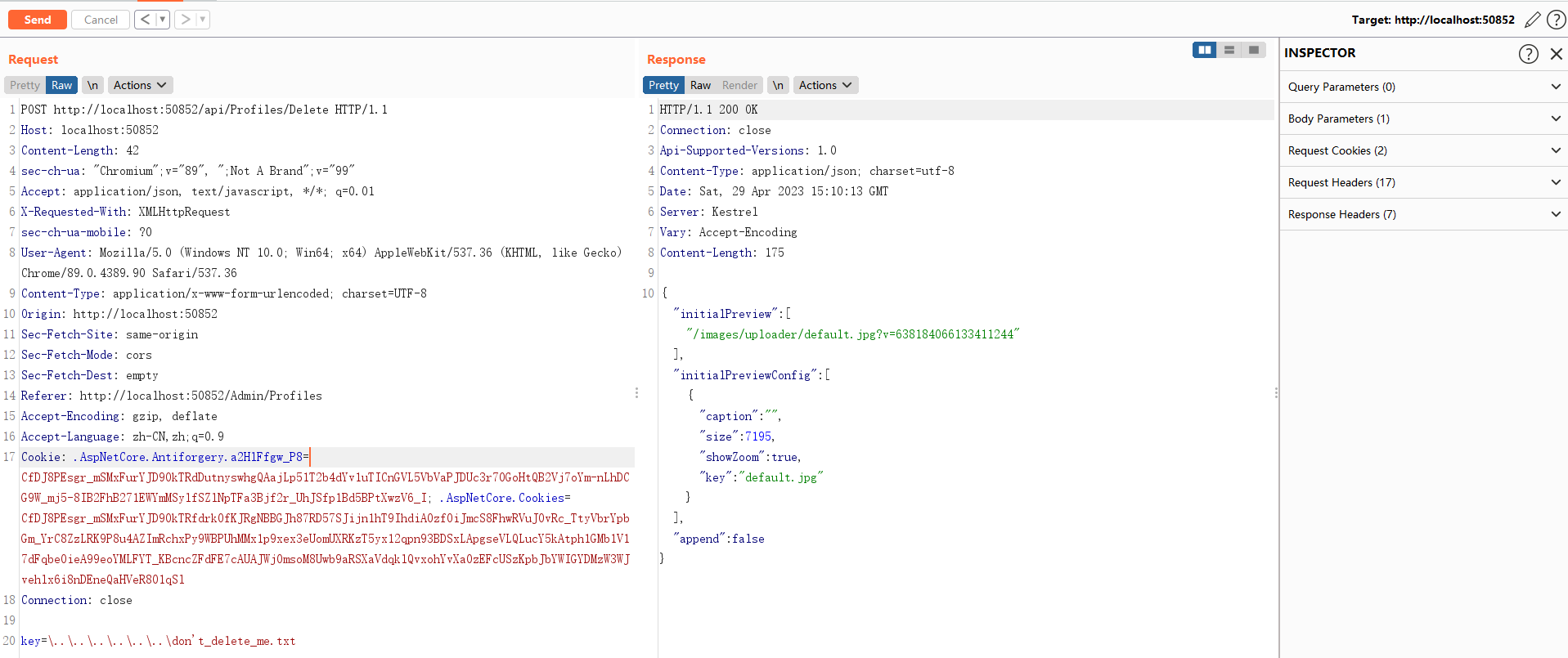Open the Response Actions dropdown

825,85
